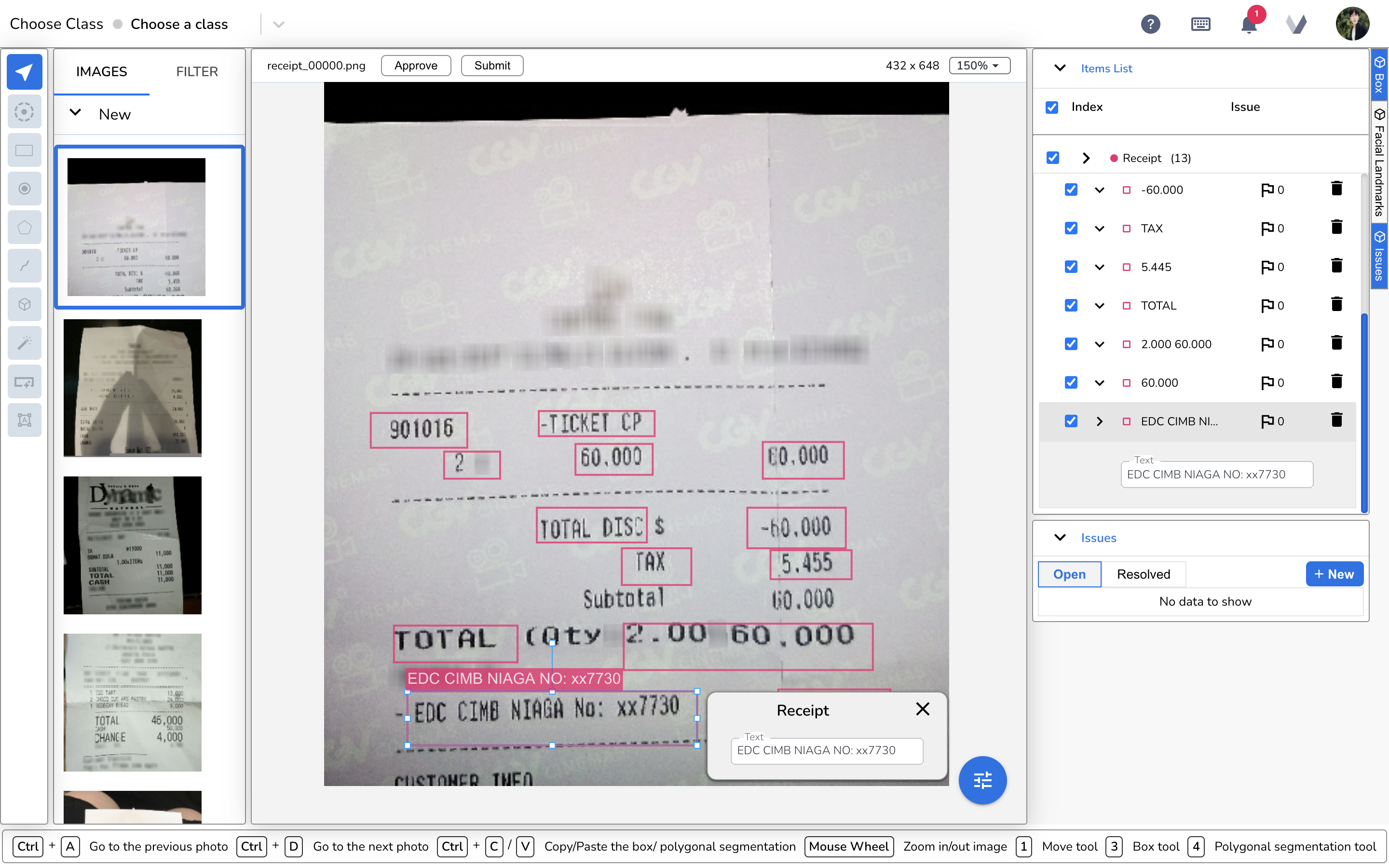
Task: Open the notifications bell
Action: pyautogui.click(x=1248, y=25)
